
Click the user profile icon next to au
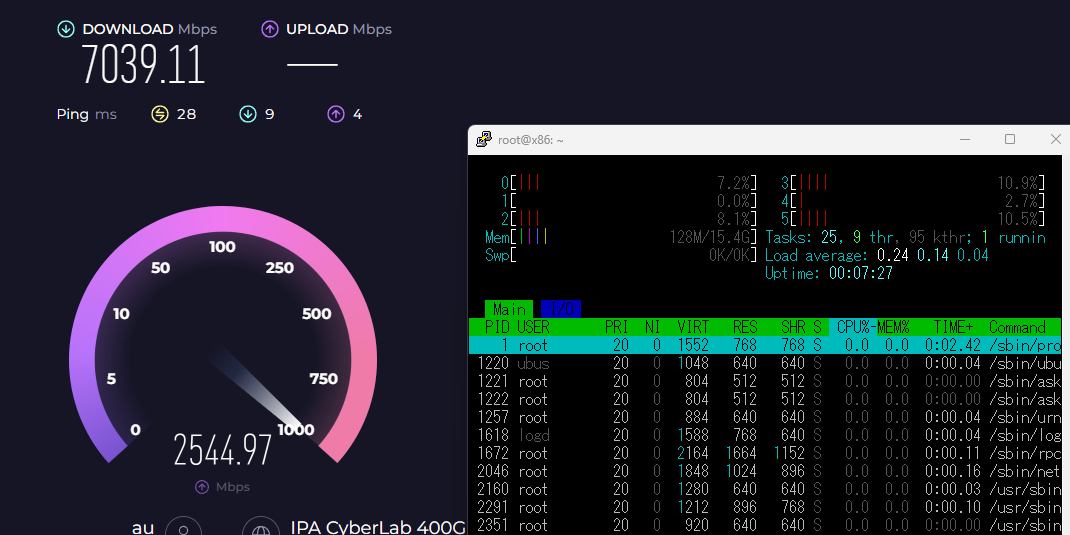[183, 527]
